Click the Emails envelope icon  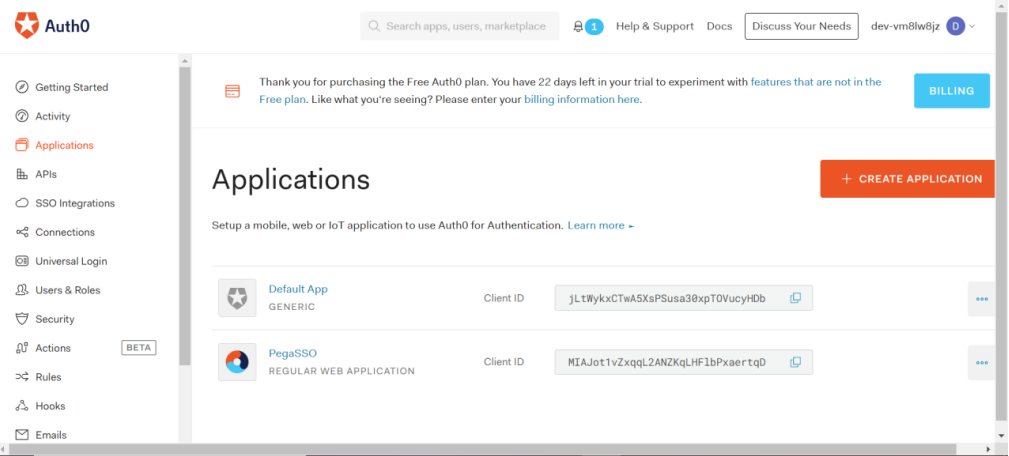(23, 435)
